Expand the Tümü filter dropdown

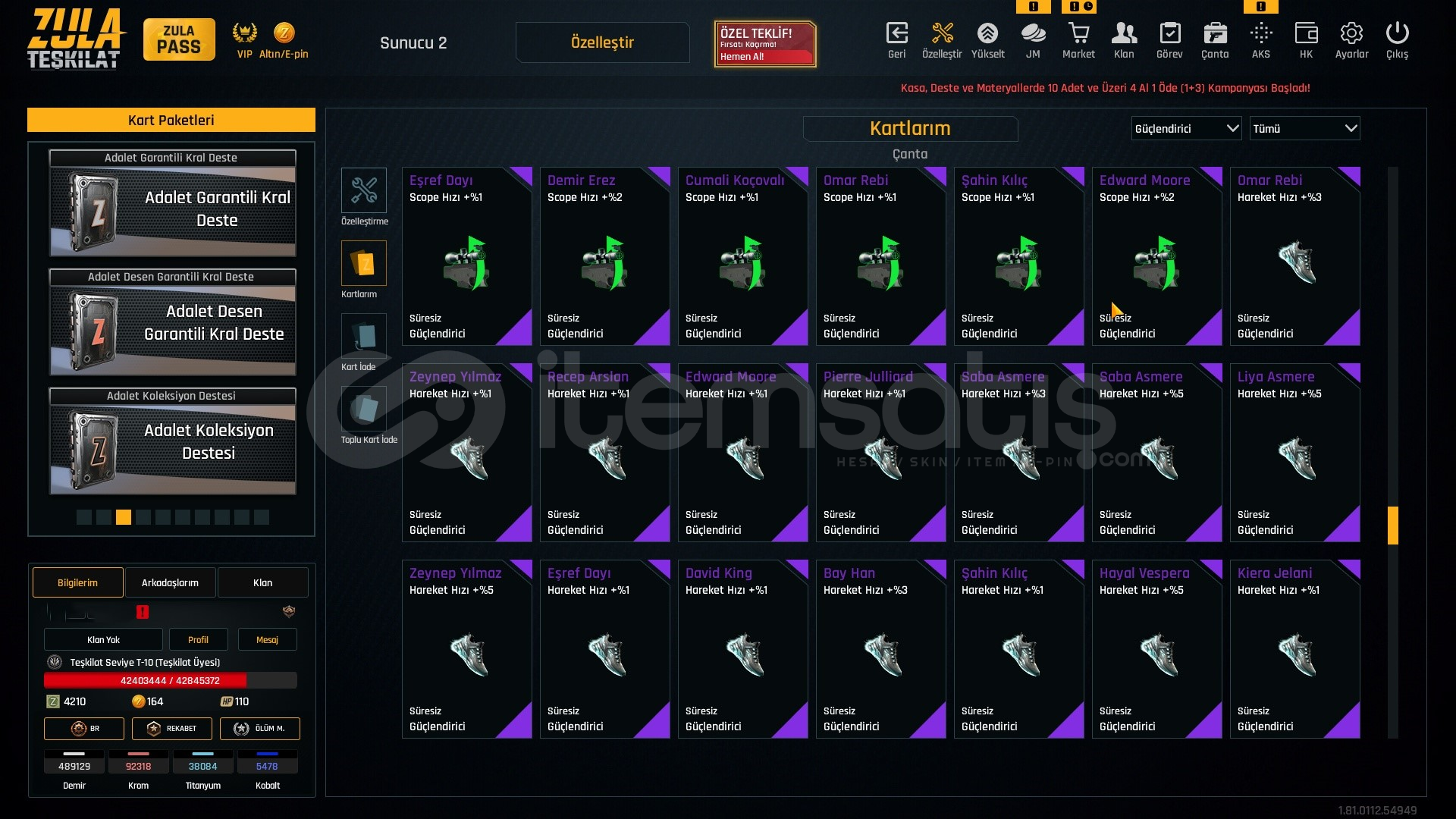click(x=1305, y=129)
